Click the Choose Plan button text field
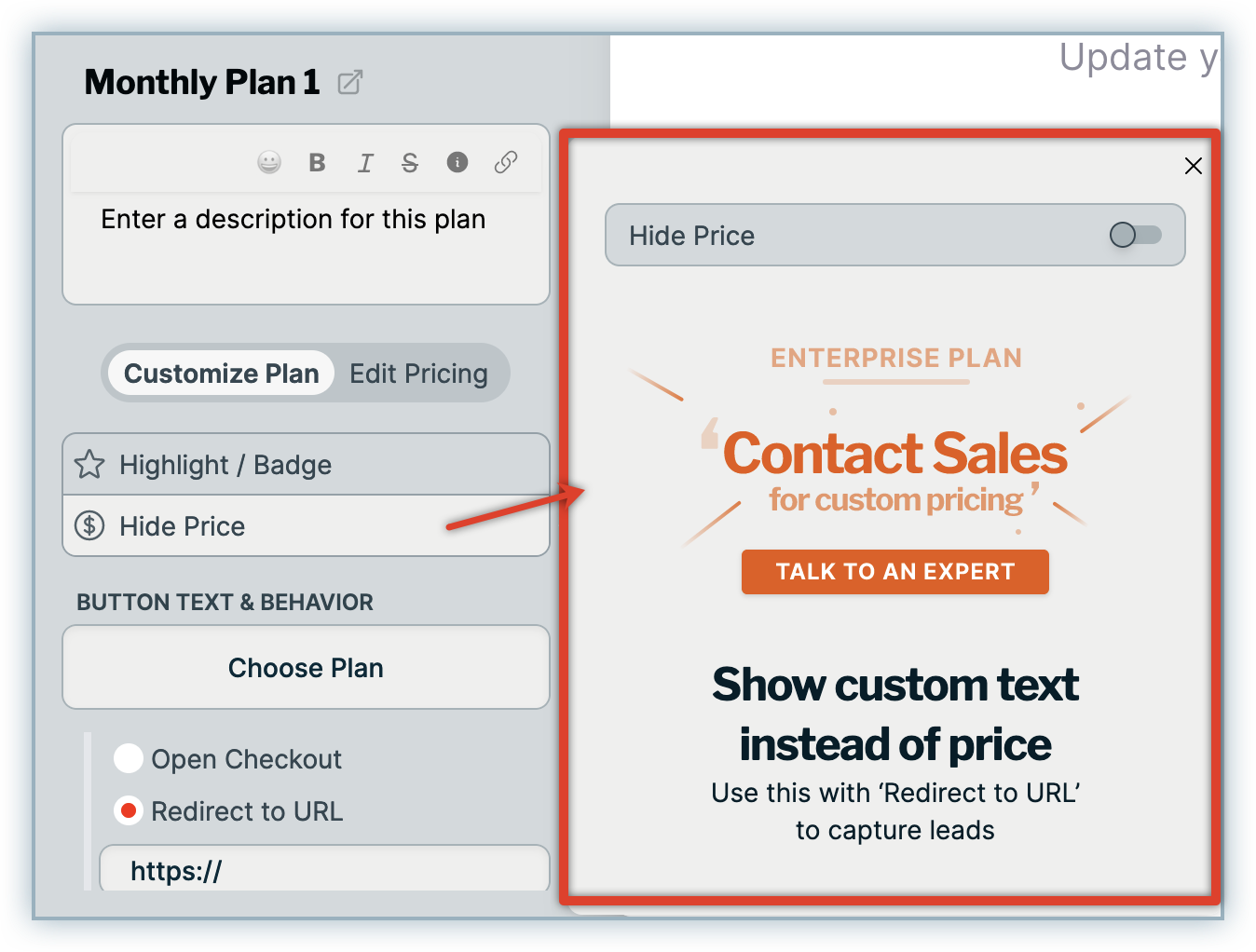This screenshot has height=952, width=1256. pos(306,668)
